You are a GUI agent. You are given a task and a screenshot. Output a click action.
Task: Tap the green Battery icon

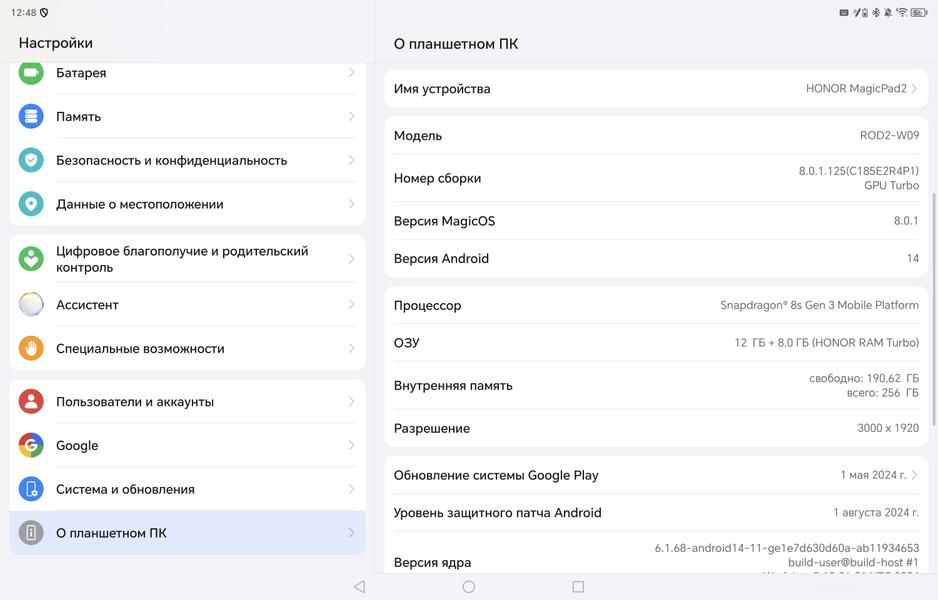coord(31,73)
